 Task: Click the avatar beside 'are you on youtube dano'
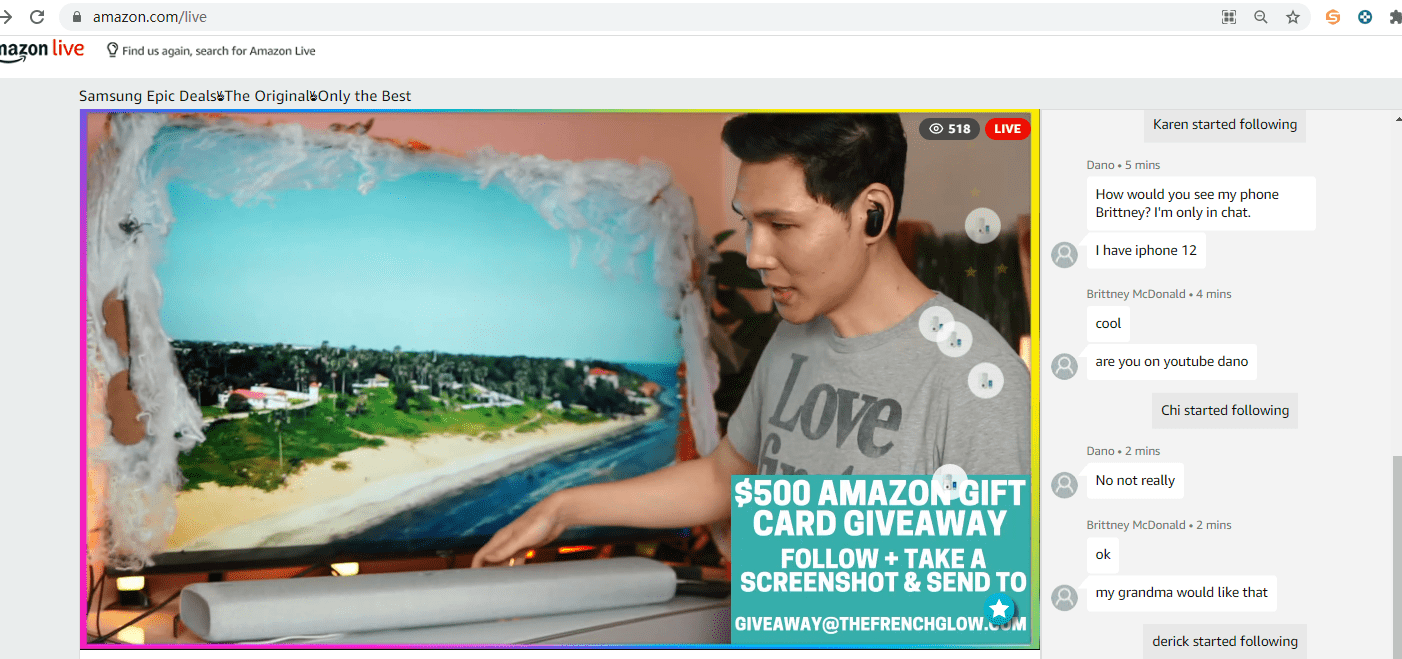[x=1065, y=366]
